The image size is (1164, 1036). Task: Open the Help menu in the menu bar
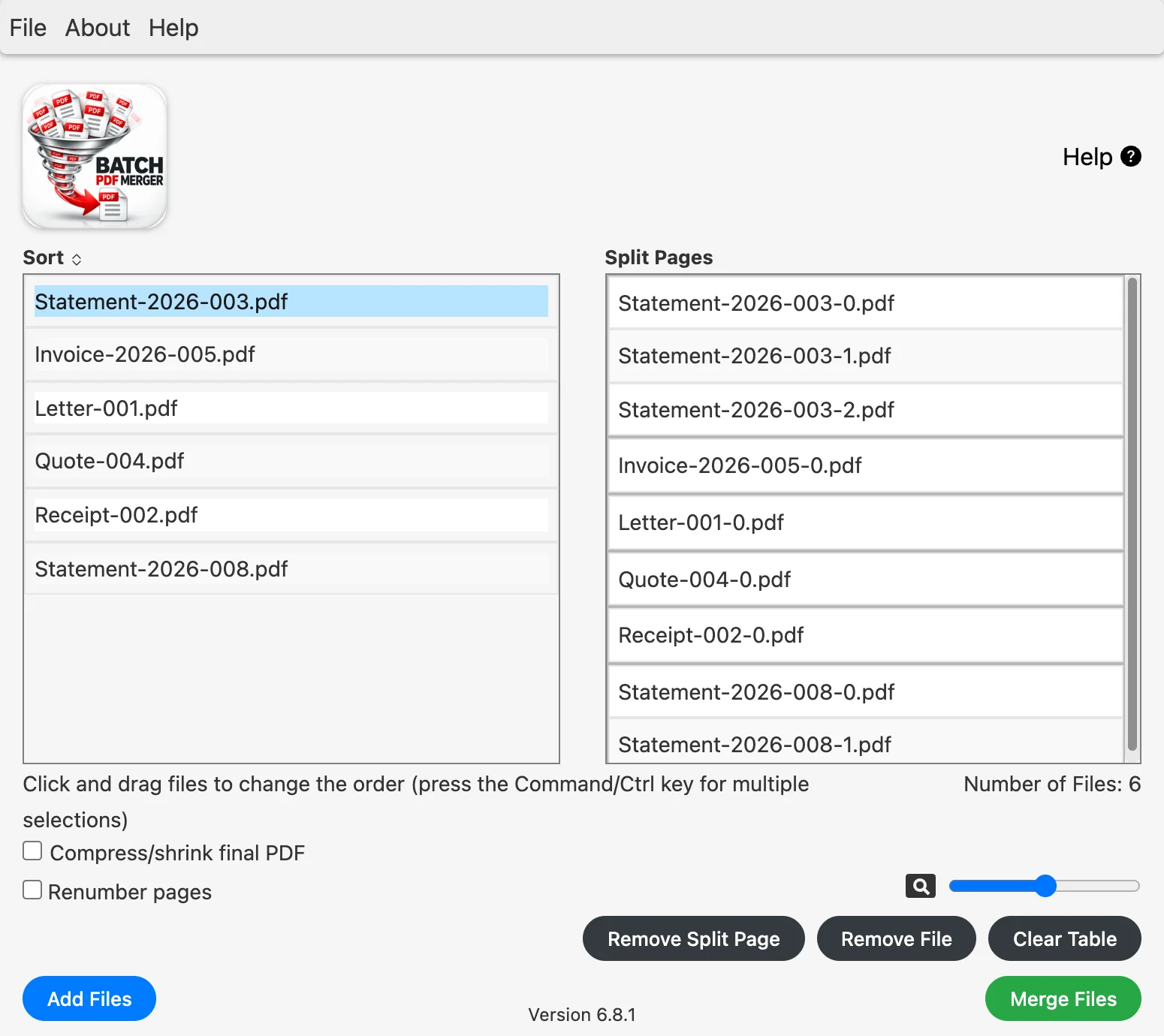tap(173, 28)
